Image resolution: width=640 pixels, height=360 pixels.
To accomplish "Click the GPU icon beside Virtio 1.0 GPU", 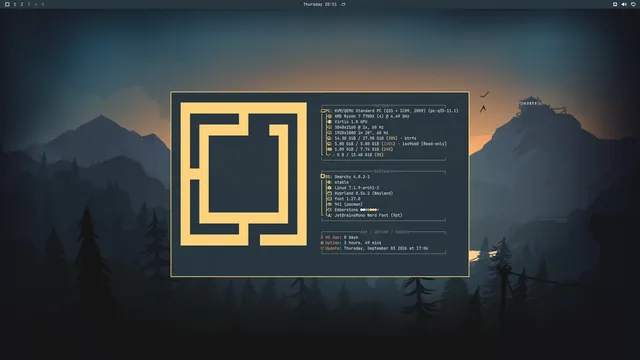I will (x=329, y=122).
